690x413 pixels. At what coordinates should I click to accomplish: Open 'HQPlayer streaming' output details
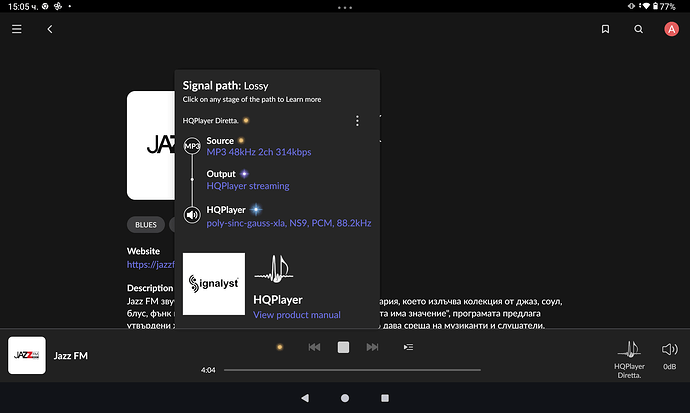[248, 186]
